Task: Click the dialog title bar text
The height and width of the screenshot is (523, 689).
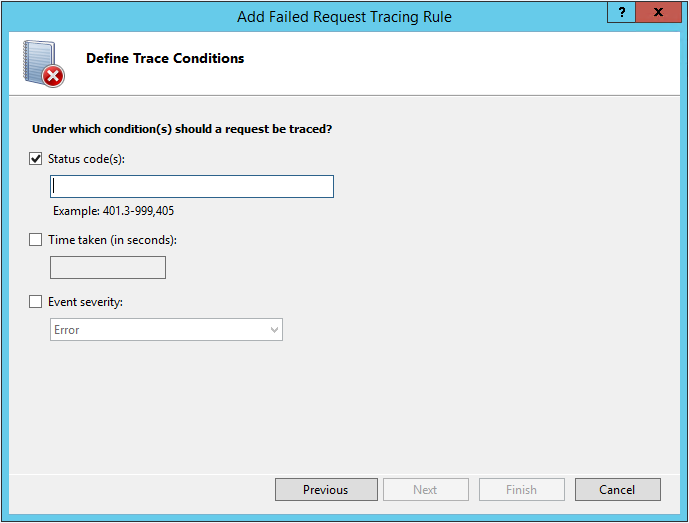Action: (344, 17)
